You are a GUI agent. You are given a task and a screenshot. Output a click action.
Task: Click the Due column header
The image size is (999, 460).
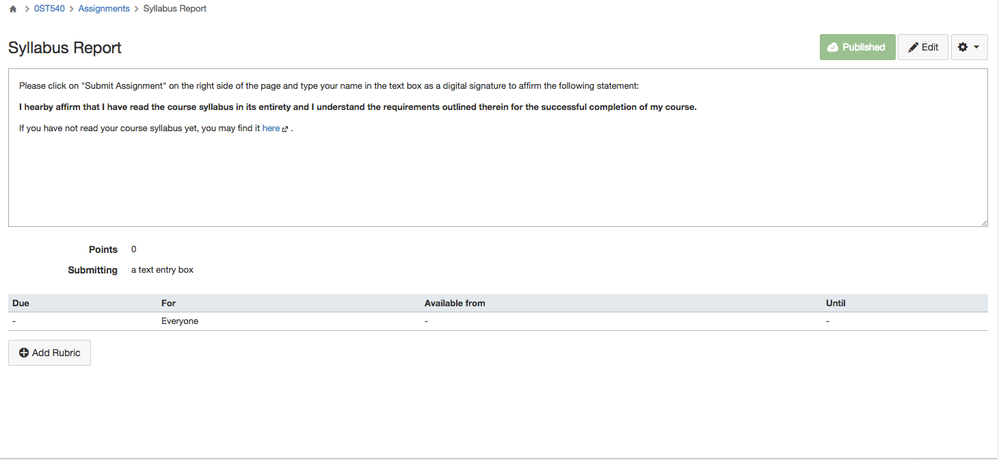[20, 303]
